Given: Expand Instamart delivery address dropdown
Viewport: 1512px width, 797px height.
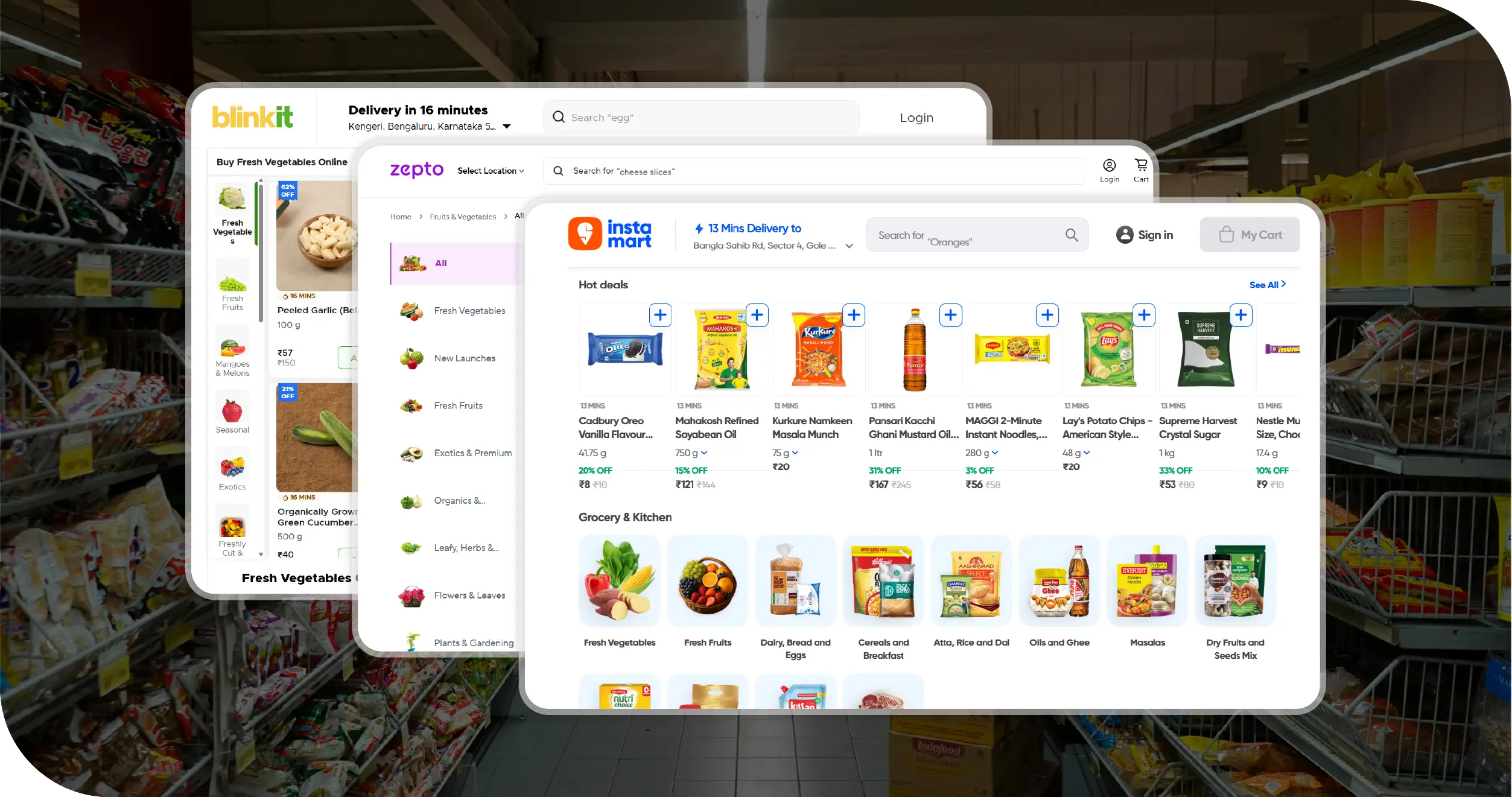Looking at the screenshot, I should pyautogui.click(x=849, y=246).
